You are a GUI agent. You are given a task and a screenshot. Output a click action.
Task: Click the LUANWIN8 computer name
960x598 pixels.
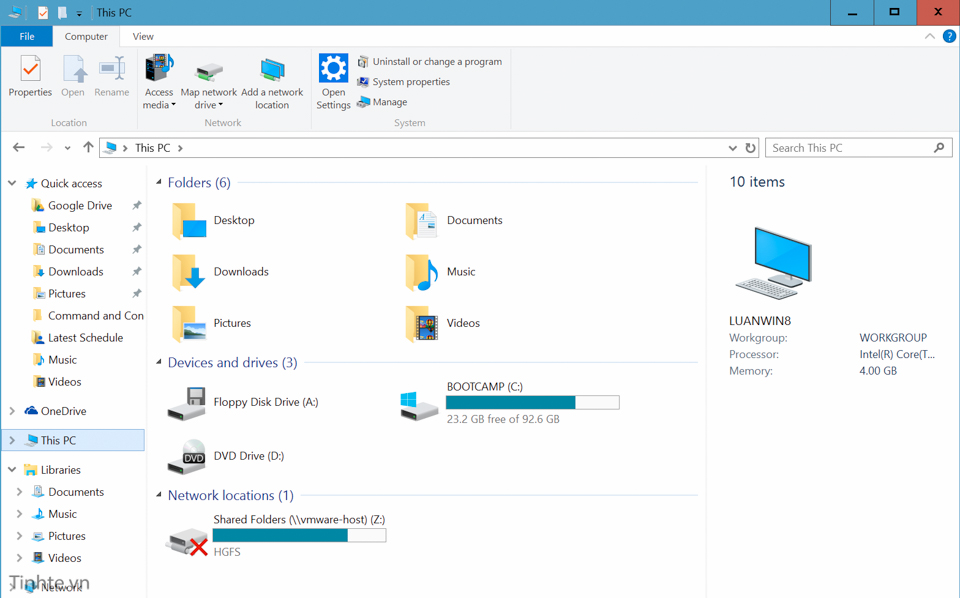point(760,321)
